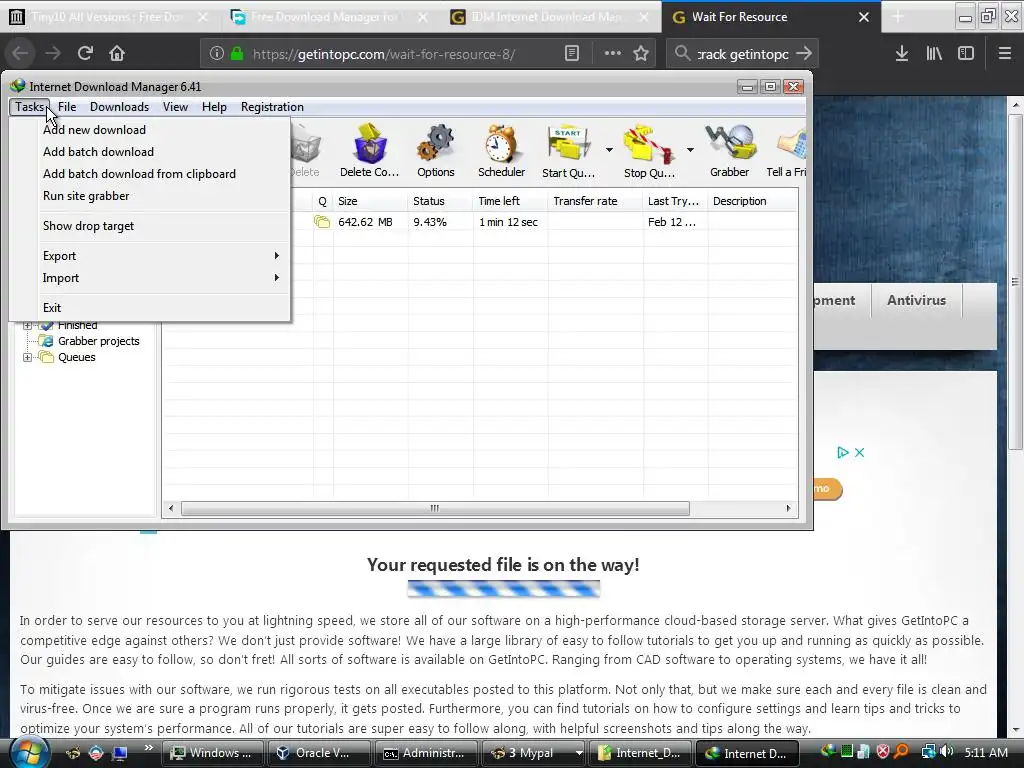Open Mypal taskbar group dropdown arrow
Viewport: 1024px width, 768px height.
tap(579, 753)
